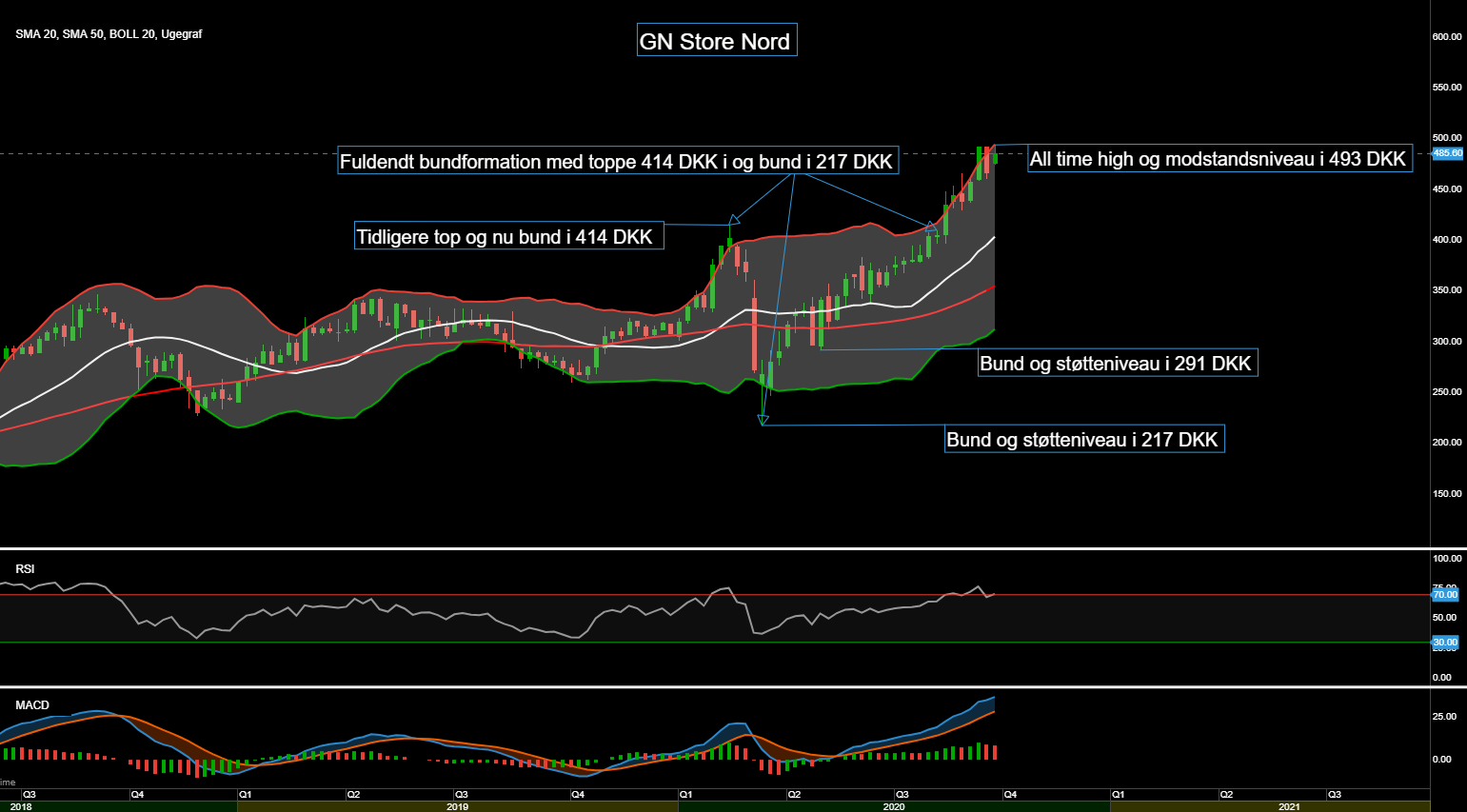The image size is (1467, 812).
Task: Select the SMA 20, SMA 50, BOLL 20 indicator label
Action: point(109,34)
